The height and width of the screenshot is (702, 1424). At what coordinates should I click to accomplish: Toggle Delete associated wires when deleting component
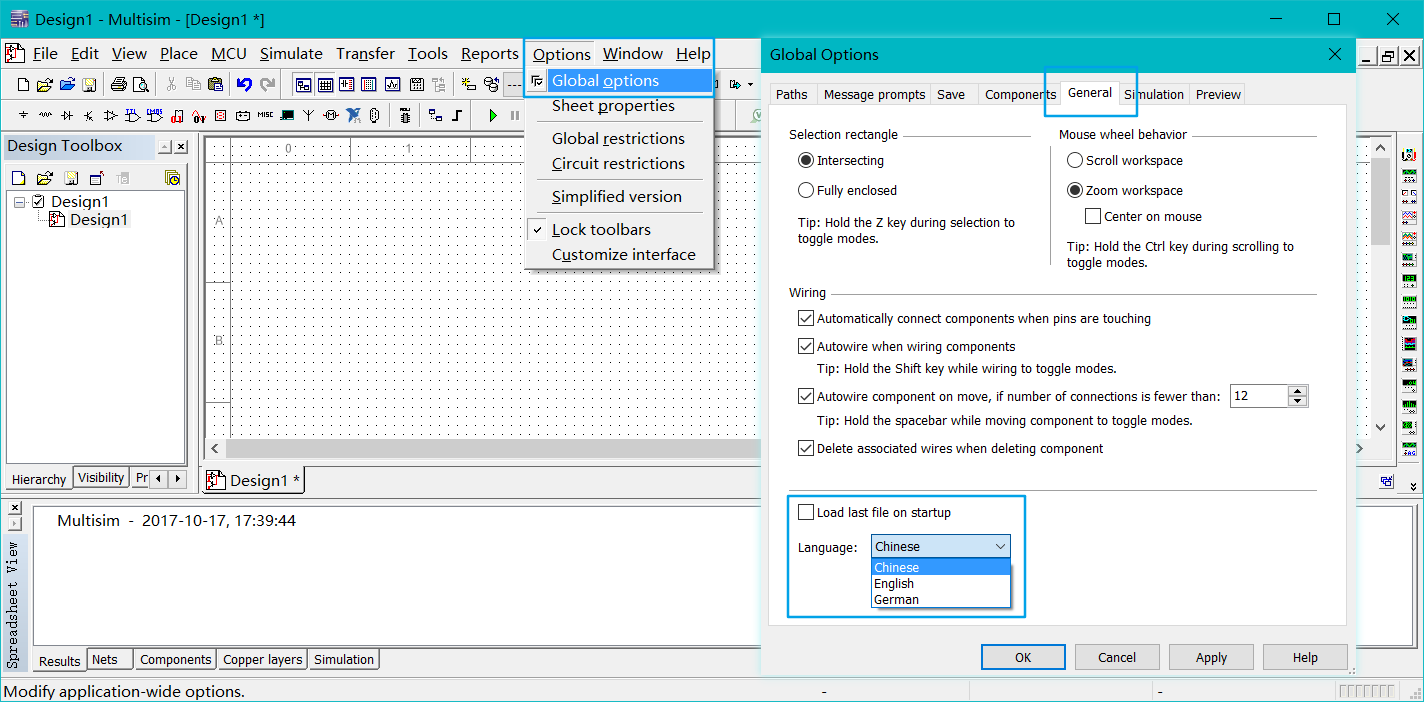(806, 448)
